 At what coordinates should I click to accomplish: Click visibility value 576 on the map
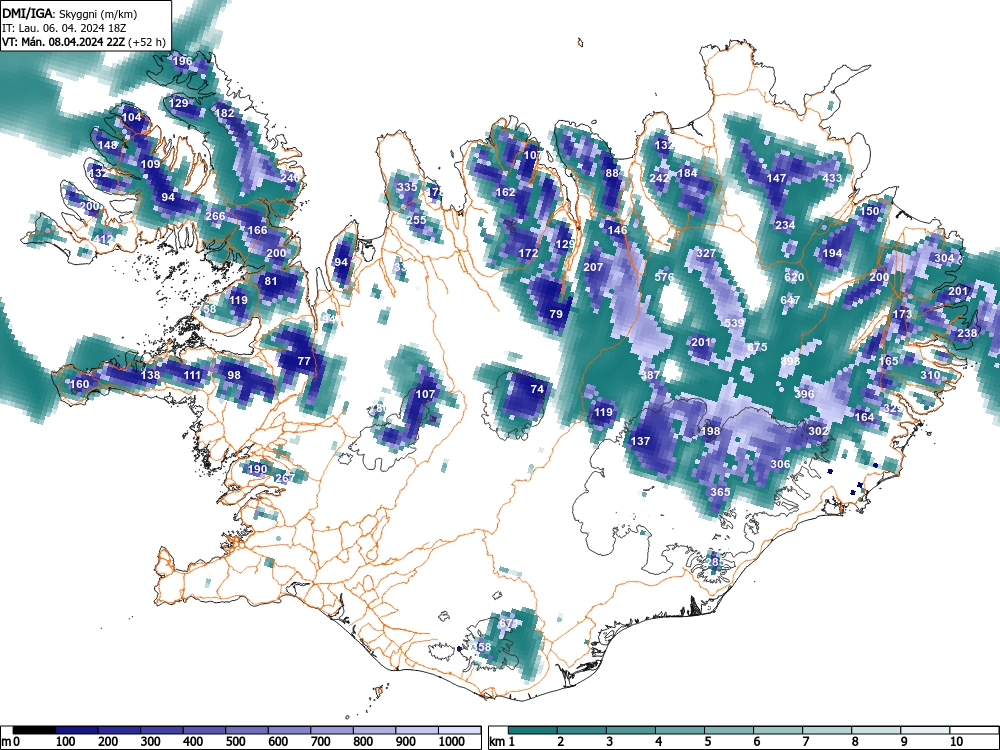click(663, 277)
